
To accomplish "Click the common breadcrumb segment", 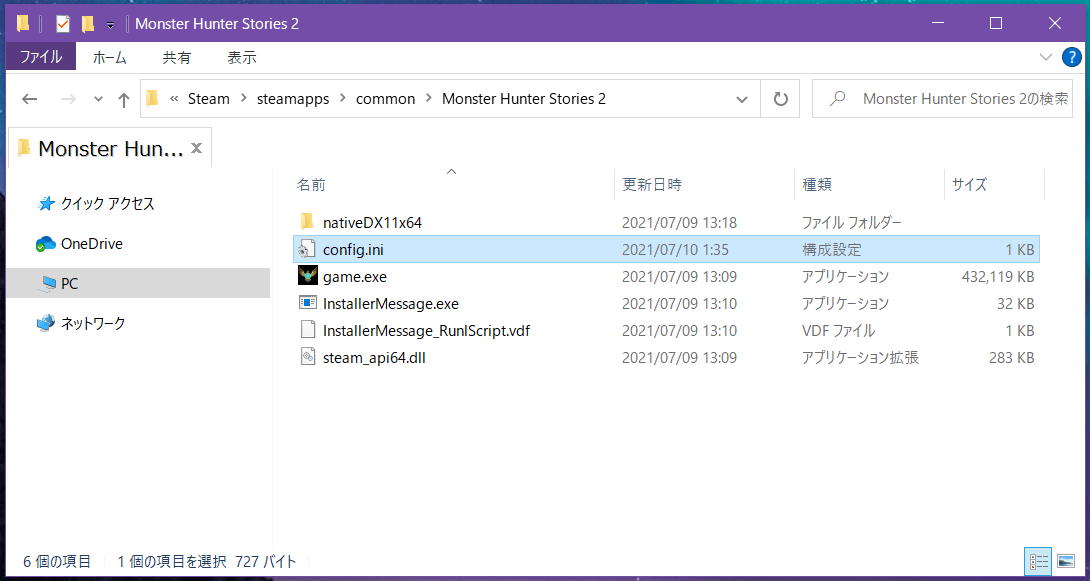I will click(x=385, y=99).
